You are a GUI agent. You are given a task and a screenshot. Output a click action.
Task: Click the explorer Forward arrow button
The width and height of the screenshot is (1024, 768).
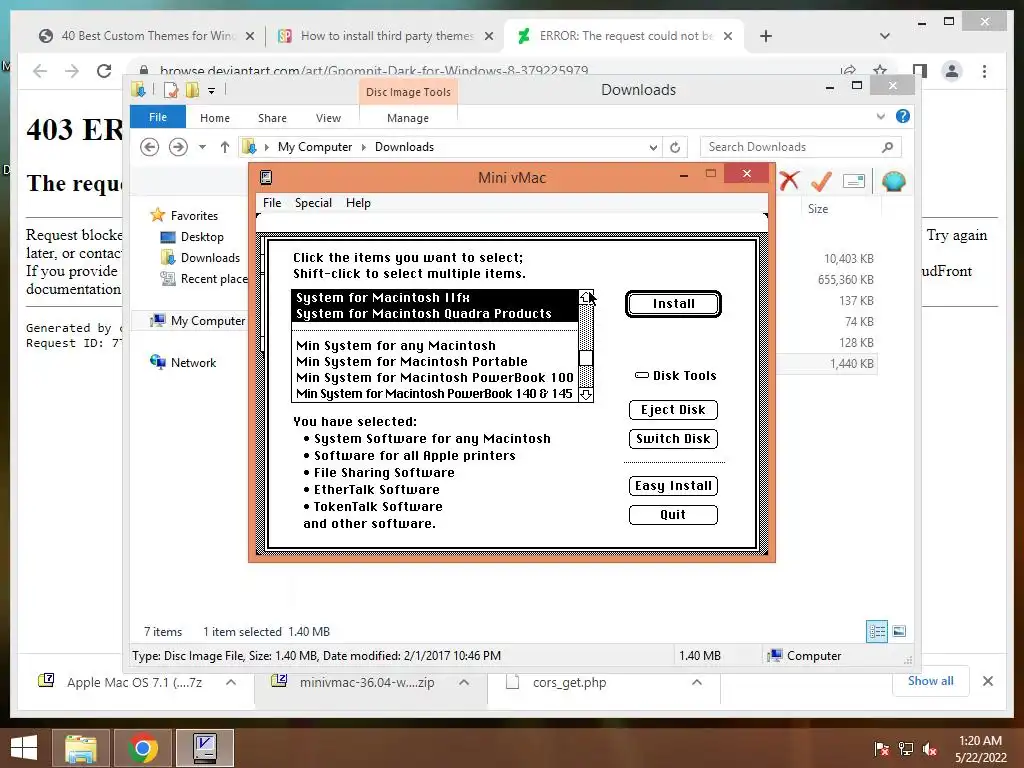coord(178,147)
